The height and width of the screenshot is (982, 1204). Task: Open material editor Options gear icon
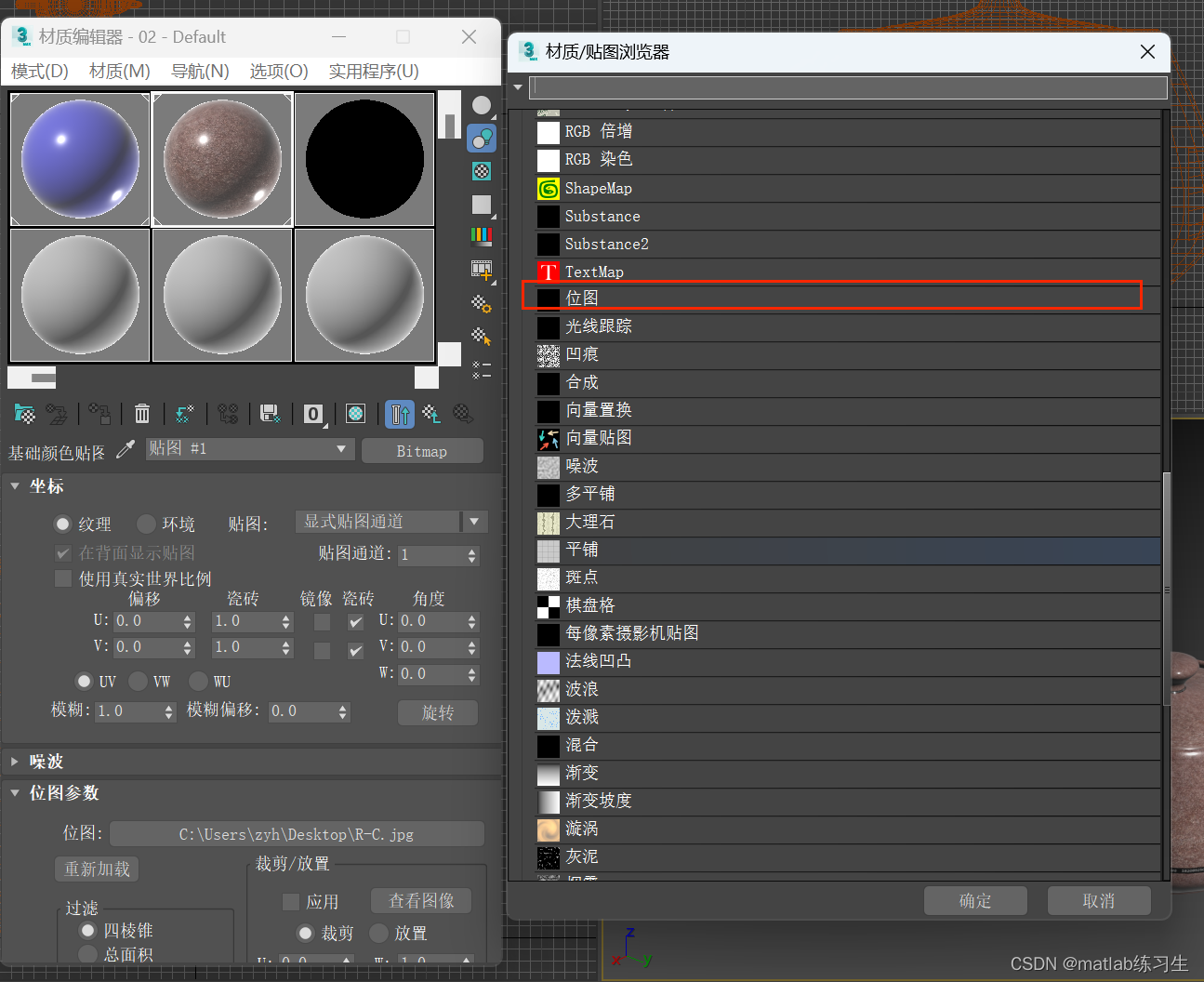pyautogui.click(x=482, y=303)
